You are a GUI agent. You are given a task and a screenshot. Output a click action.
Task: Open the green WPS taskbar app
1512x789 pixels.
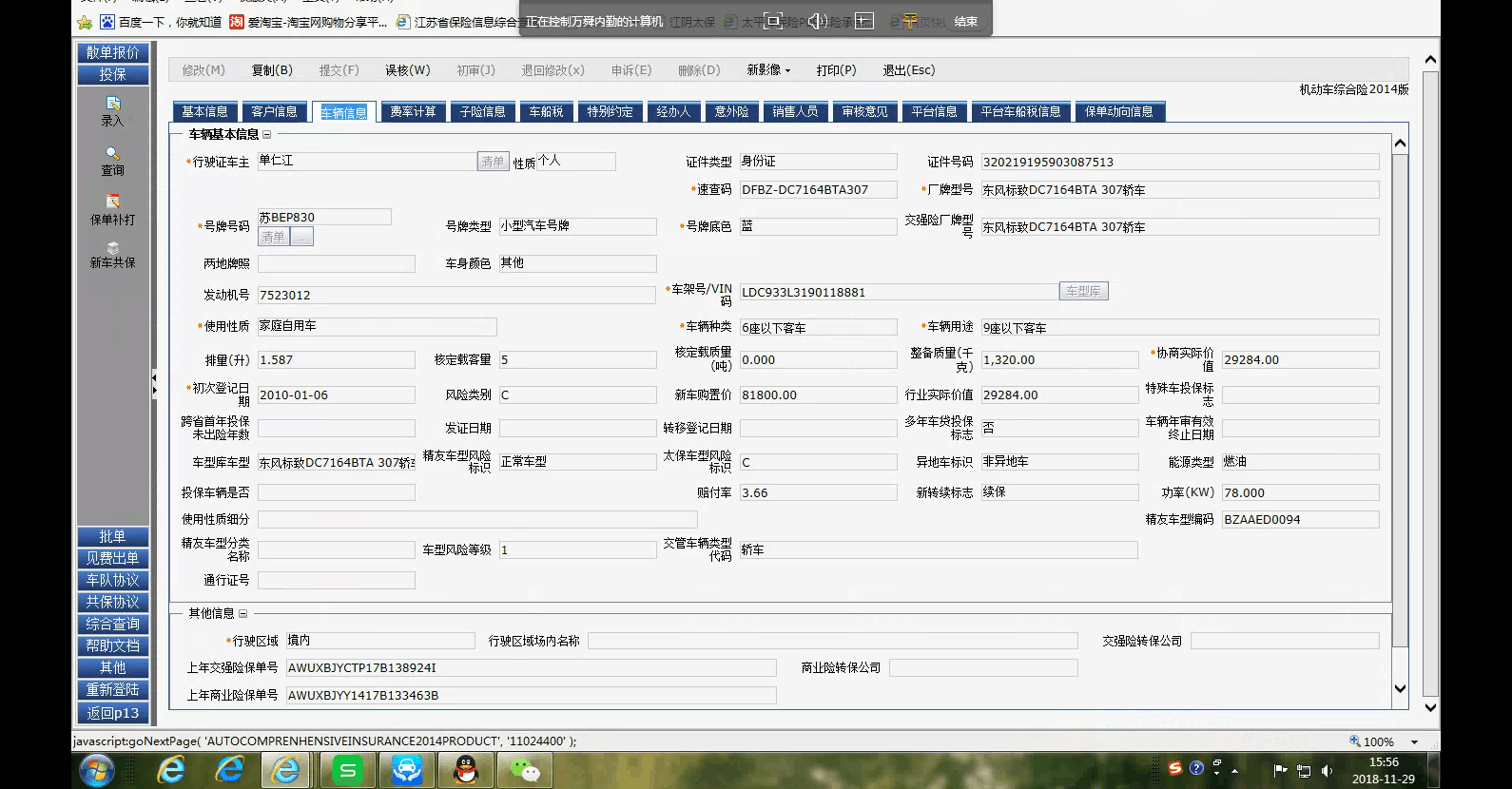click(348, 770)
